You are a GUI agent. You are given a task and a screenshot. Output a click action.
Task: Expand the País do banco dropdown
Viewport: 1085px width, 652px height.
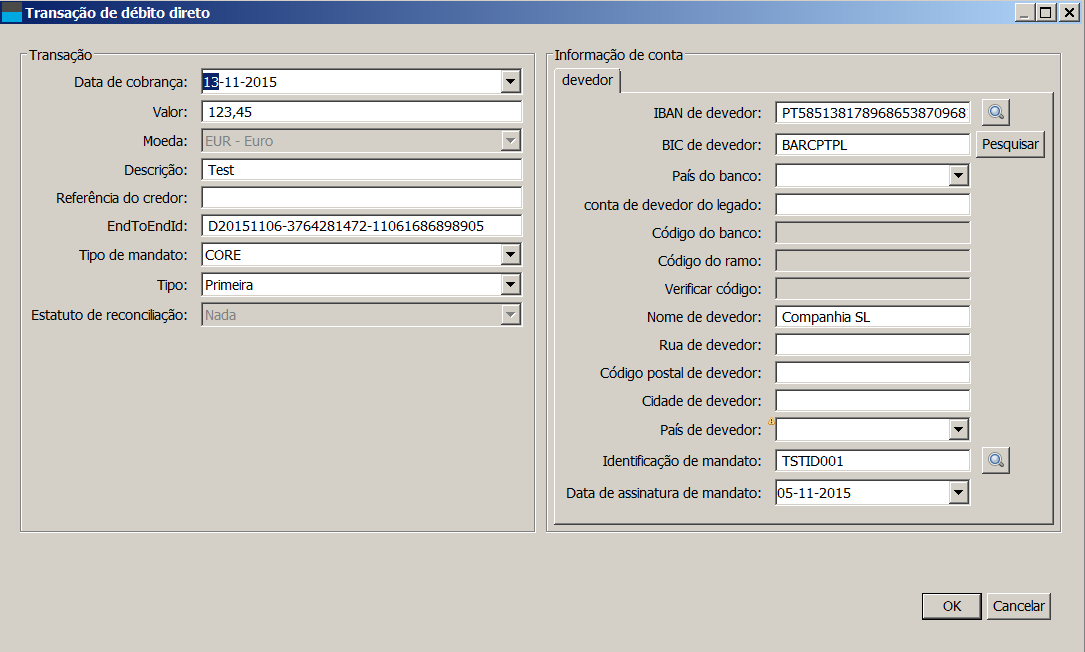pos(959,176)
